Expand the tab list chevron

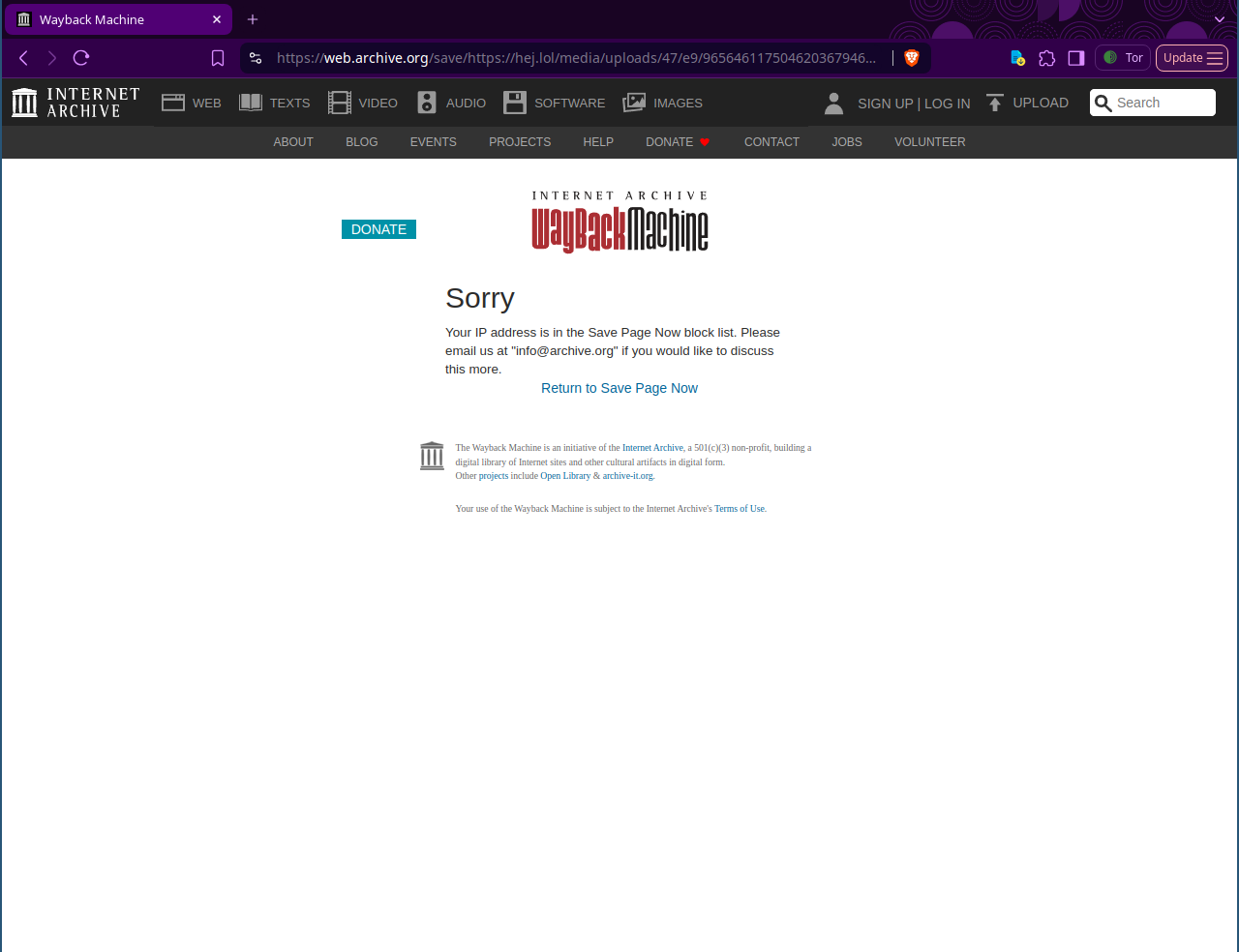[x=1220, y=19]
